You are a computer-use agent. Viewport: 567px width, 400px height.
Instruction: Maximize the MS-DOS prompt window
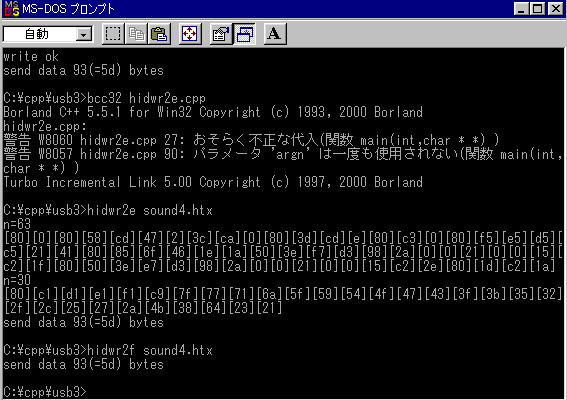(x=538, y=9)
